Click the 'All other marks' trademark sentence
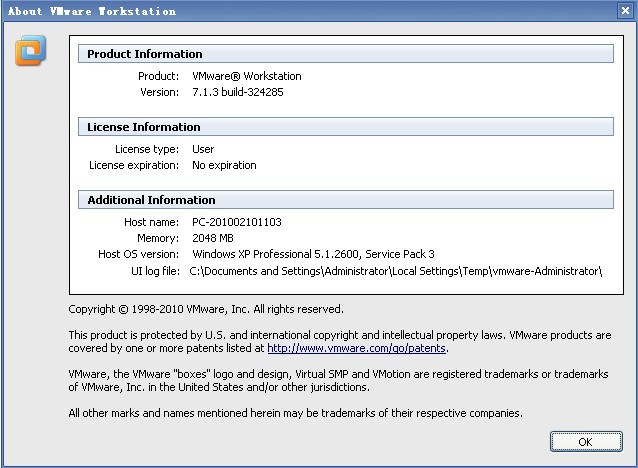 click(295, 413)
